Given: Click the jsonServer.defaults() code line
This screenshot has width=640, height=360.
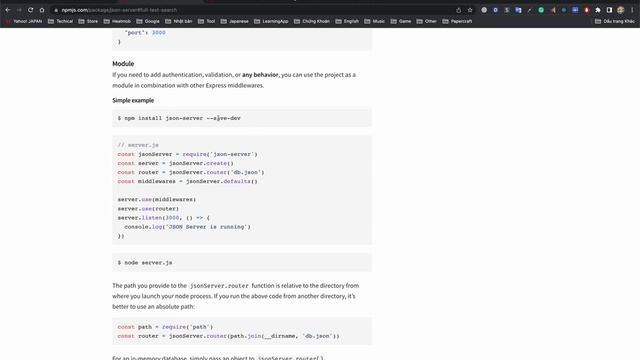Looking at the screenshot, I should (187, 181).
